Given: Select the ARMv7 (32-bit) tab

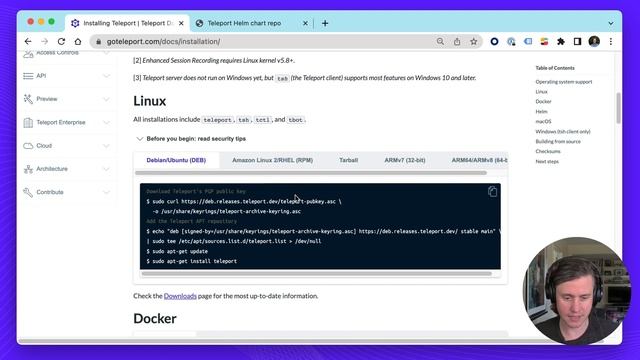Looking at the screenshot, I should pyautogui.click(x=404, y=160).
